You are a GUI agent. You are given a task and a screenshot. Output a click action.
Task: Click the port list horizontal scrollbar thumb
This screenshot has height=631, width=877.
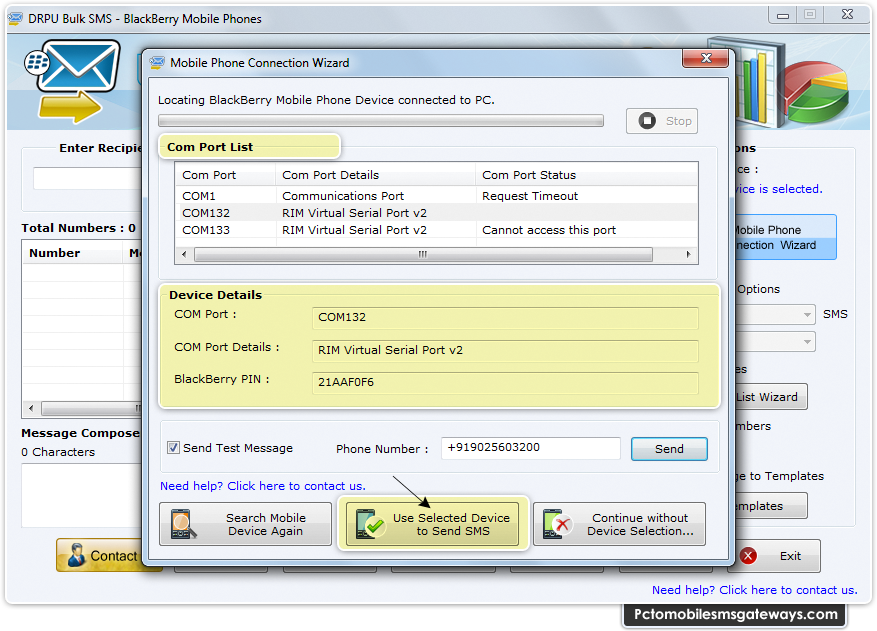(x=423, y=255)
